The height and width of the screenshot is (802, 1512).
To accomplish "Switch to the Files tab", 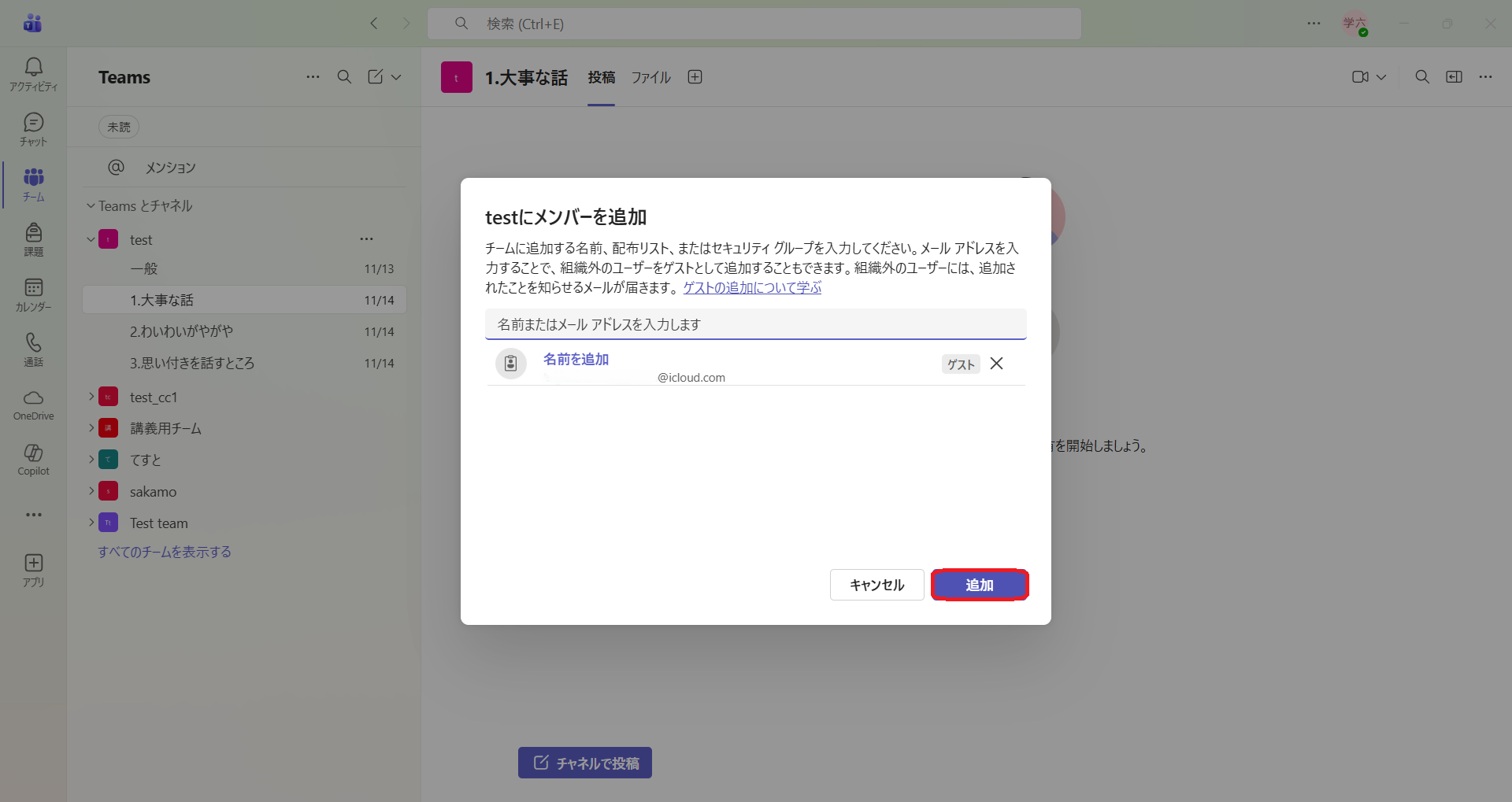I will pos(650,77).
